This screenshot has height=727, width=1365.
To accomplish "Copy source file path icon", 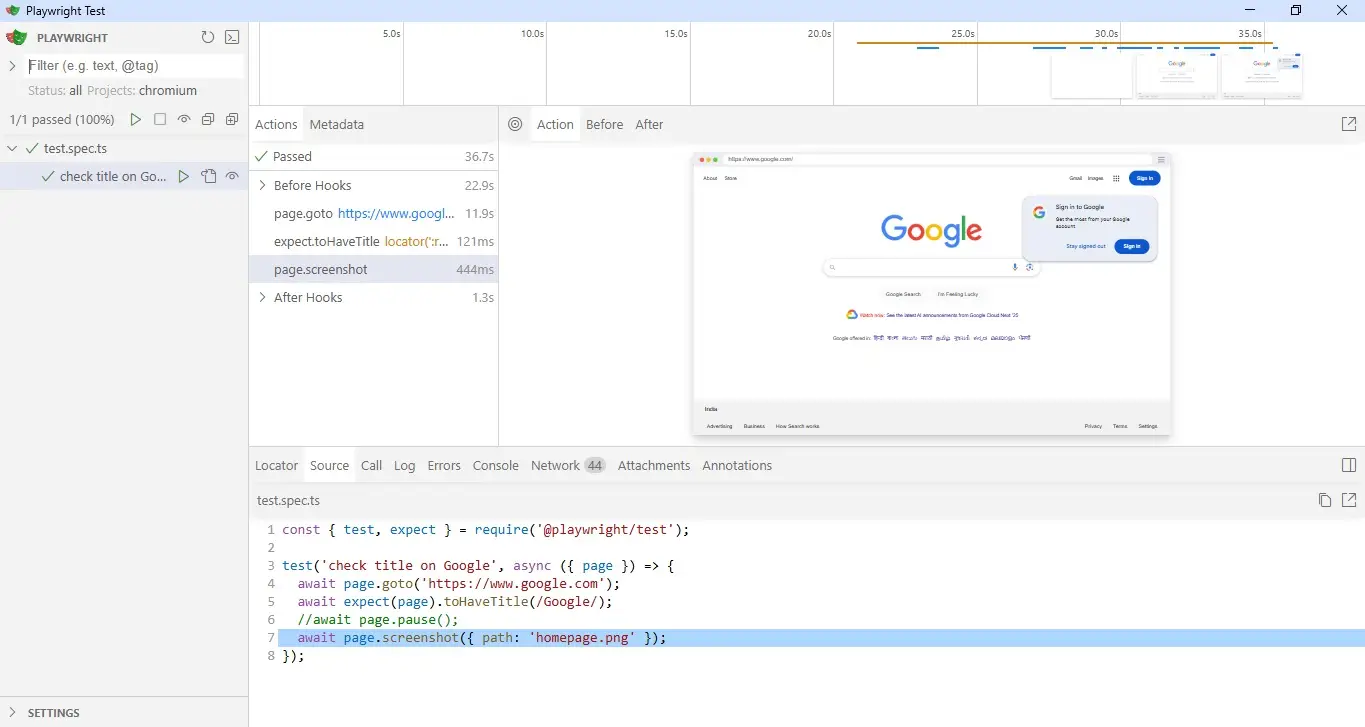I will 1324,500.
